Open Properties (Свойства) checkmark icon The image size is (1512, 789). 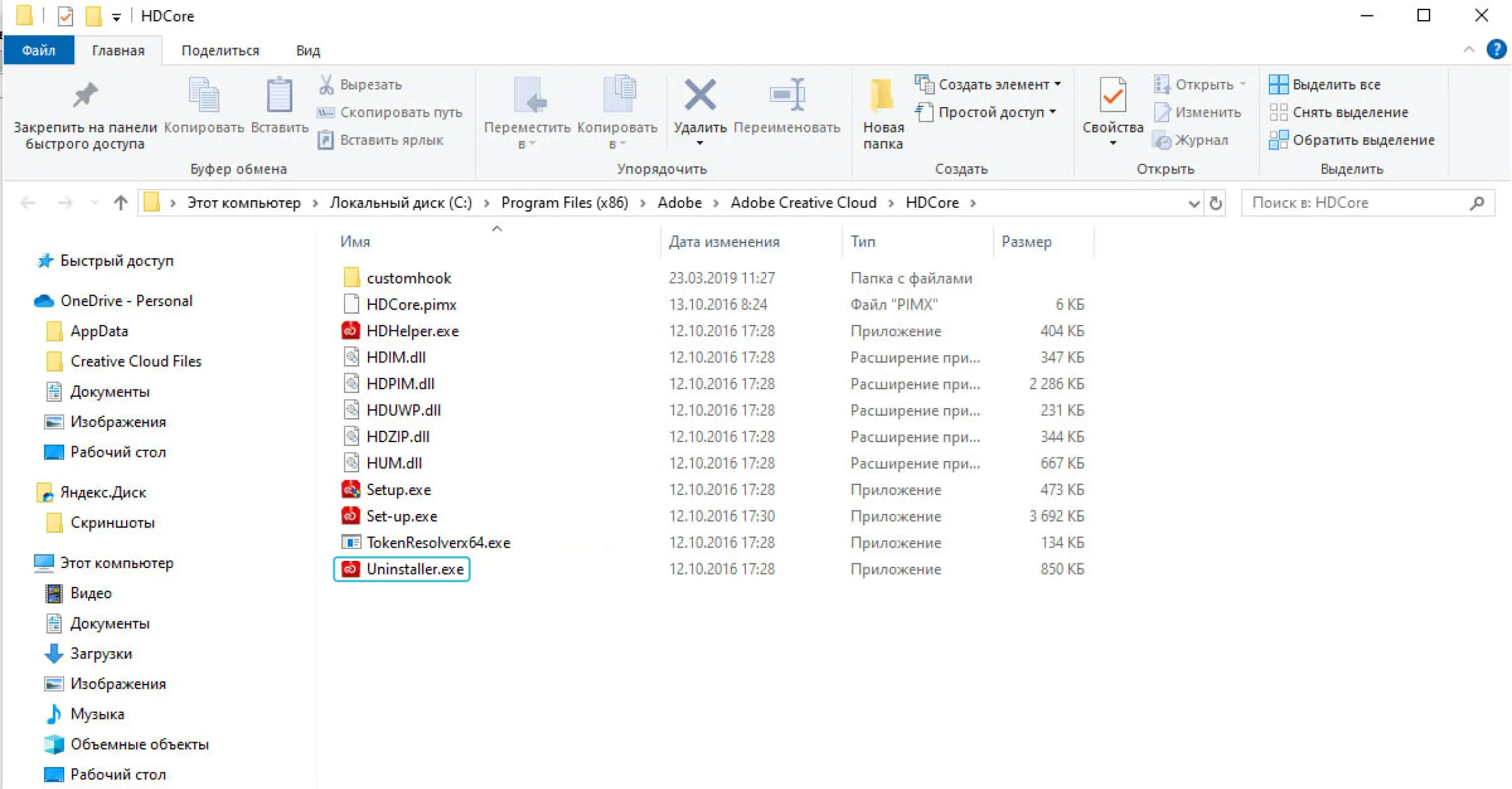coord(1112,96)
